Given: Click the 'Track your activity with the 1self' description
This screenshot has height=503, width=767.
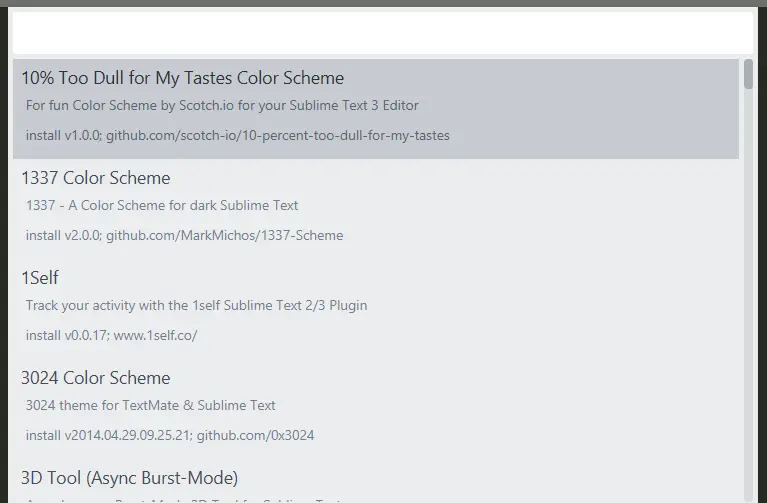Looking at the screenshot, I should [196, 305].
